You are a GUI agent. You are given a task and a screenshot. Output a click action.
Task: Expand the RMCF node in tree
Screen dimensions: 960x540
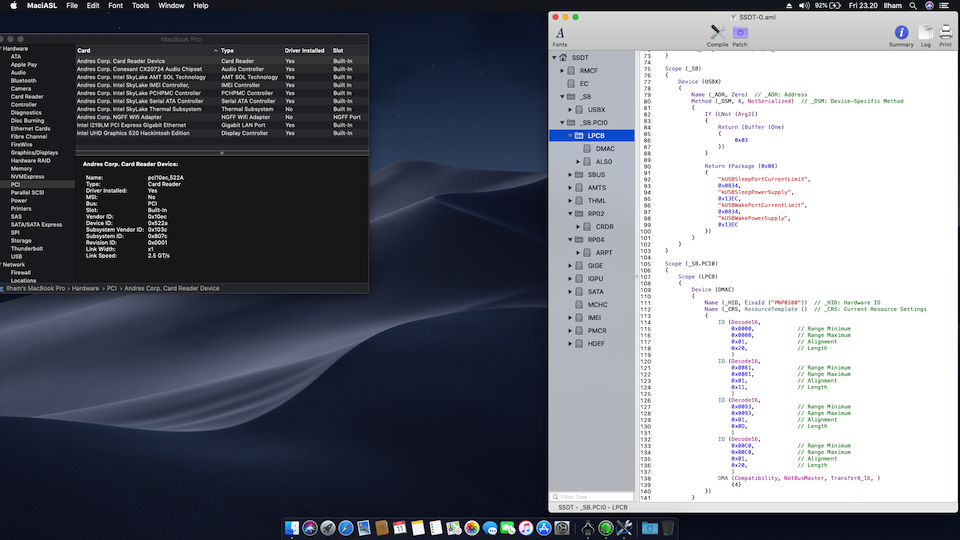click(x=562, y=70)
